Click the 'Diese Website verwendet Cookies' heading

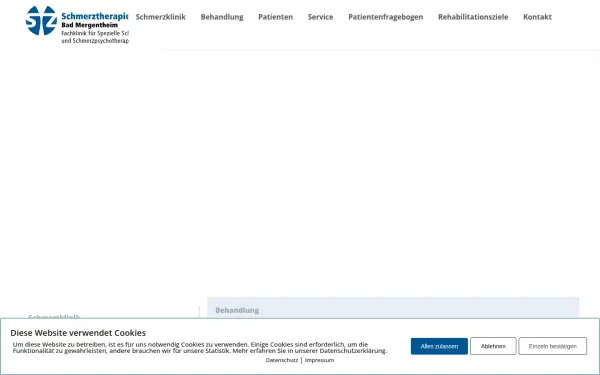78,333
